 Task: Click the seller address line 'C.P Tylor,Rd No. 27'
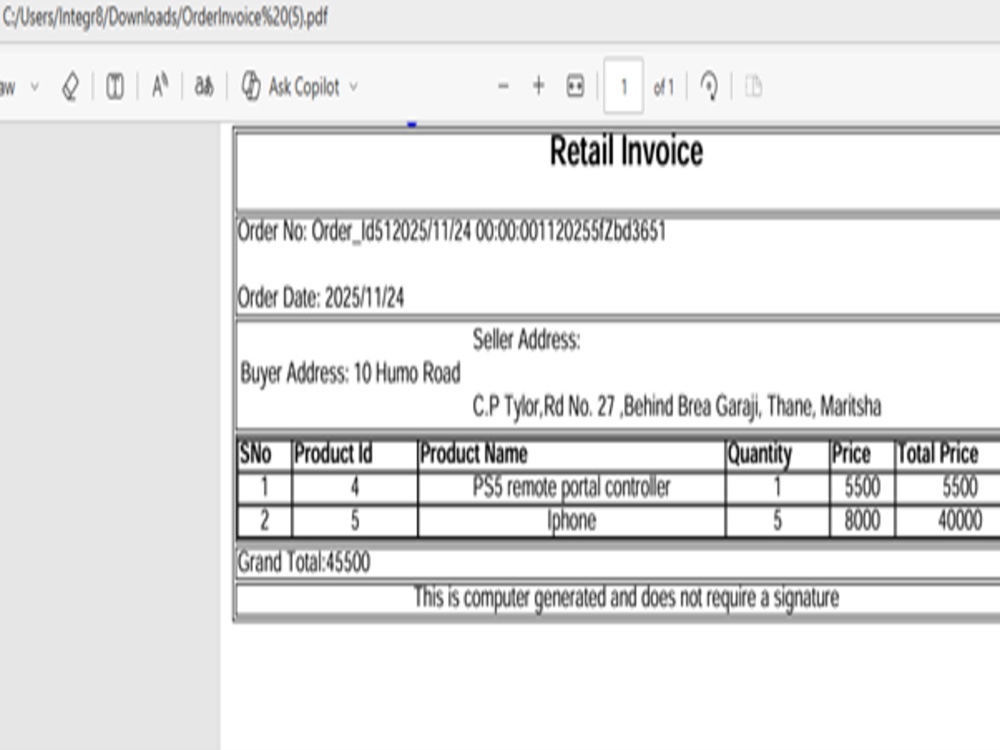[x=677, y=406]
